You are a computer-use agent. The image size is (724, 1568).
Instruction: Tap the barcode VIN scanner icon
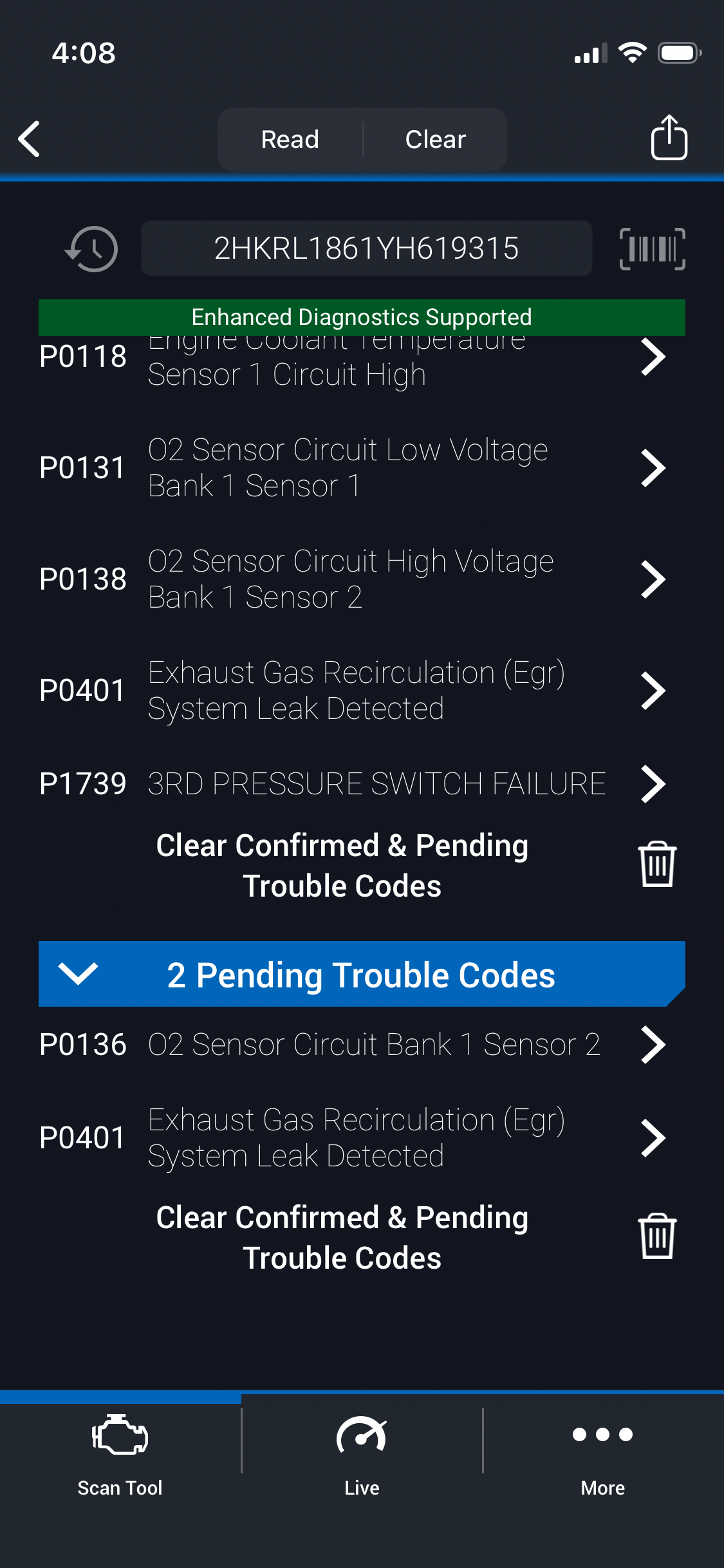652,248
